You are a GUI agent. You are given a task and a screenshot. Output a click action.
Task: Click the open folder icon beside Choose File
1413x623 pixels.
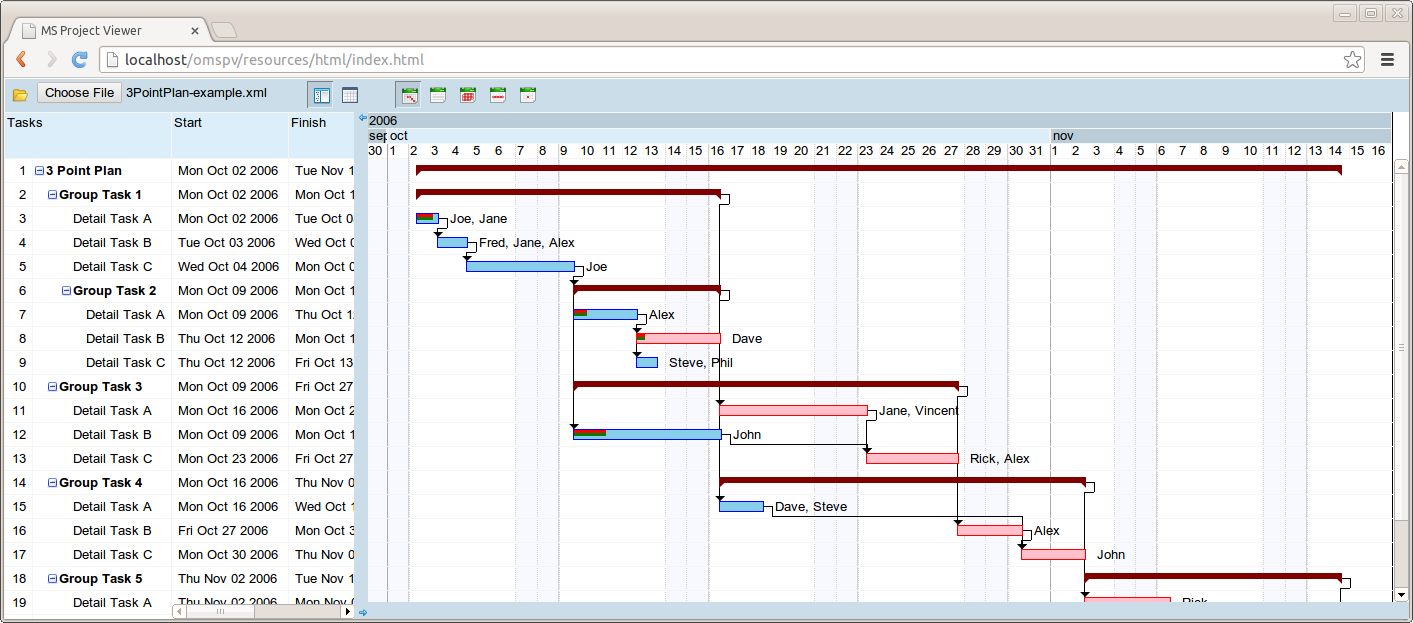click(x=20, y=95)
